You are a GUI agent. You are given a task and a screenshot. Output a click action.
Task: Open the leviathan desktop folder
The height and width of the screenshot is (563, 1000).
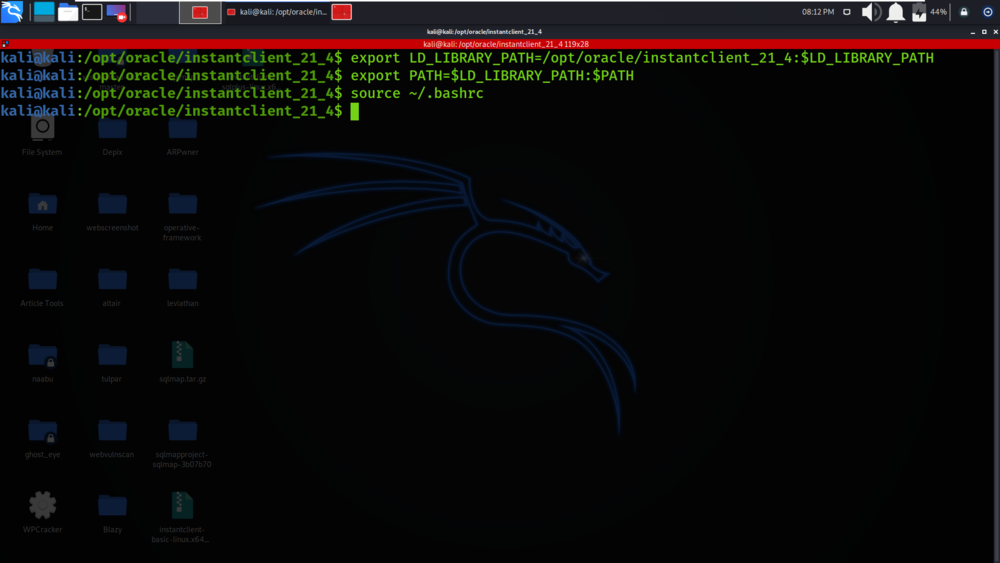tap(182, 288)
